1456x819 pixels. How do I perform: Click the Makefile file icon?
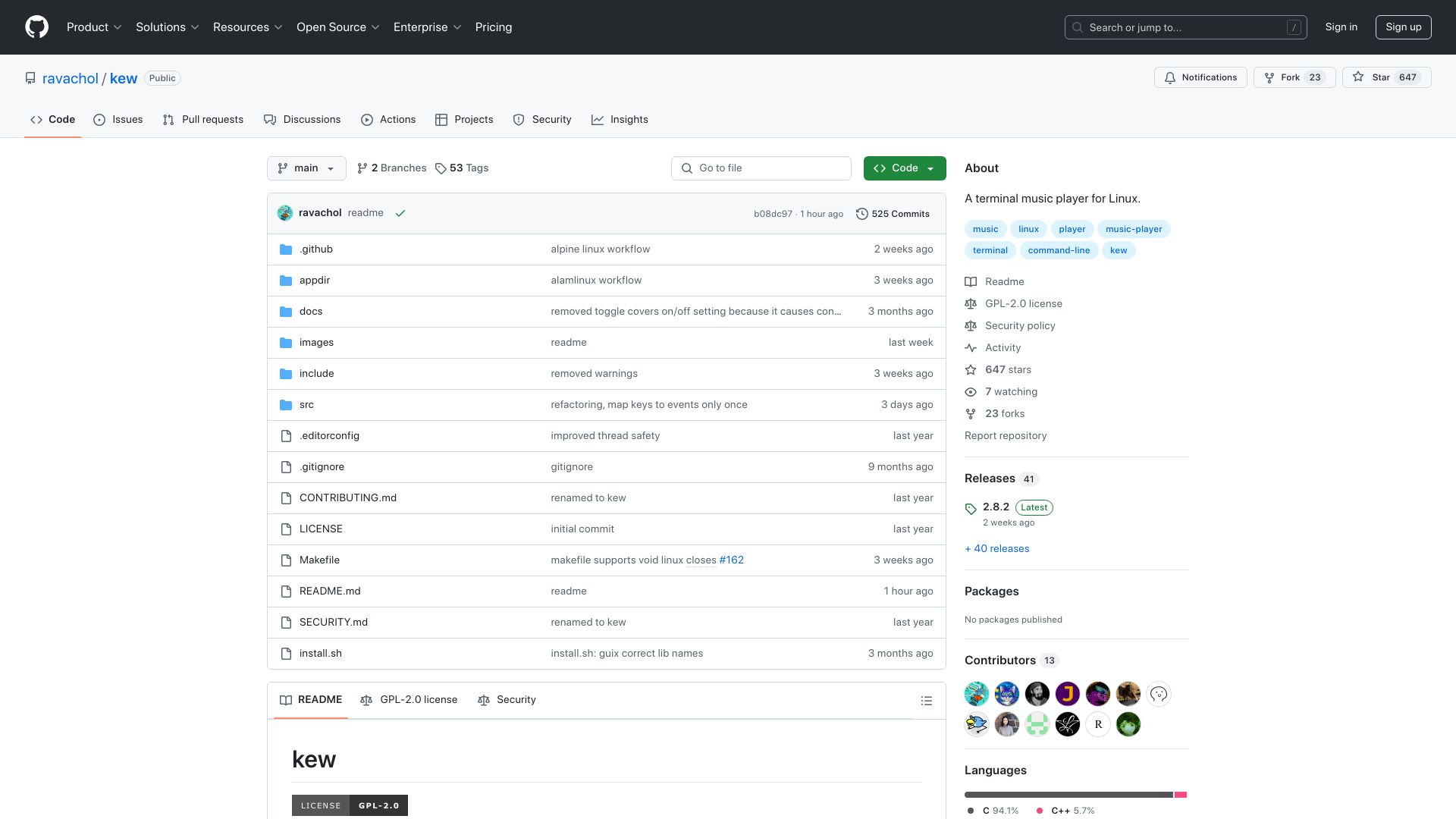point(286,560)
